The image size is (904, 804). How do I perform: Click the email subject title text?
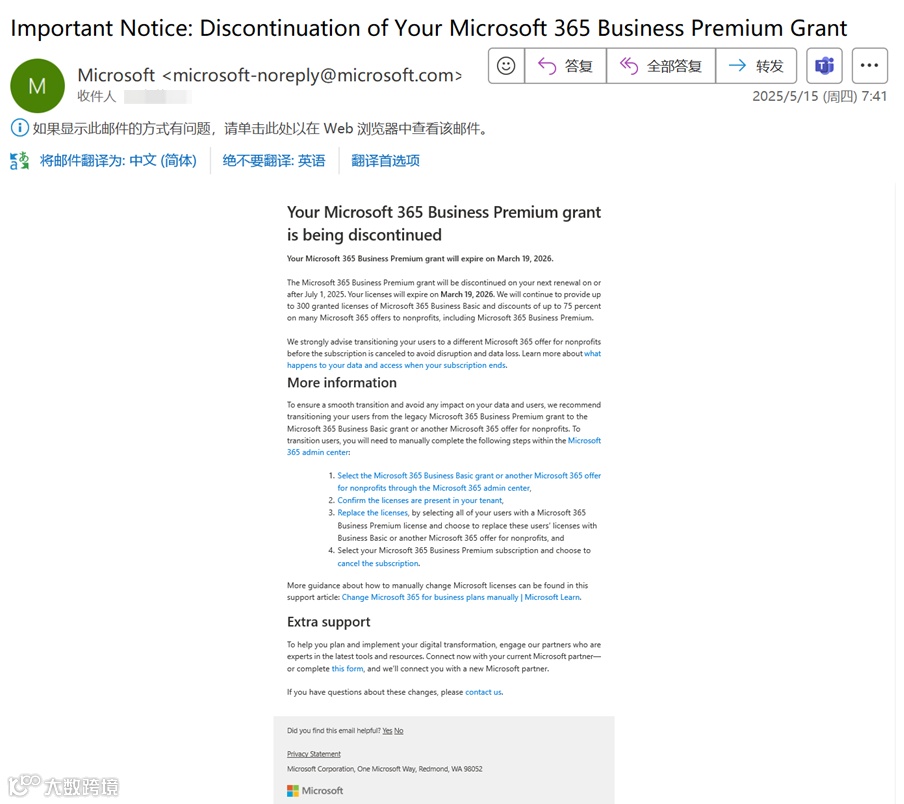click(429, 28)
